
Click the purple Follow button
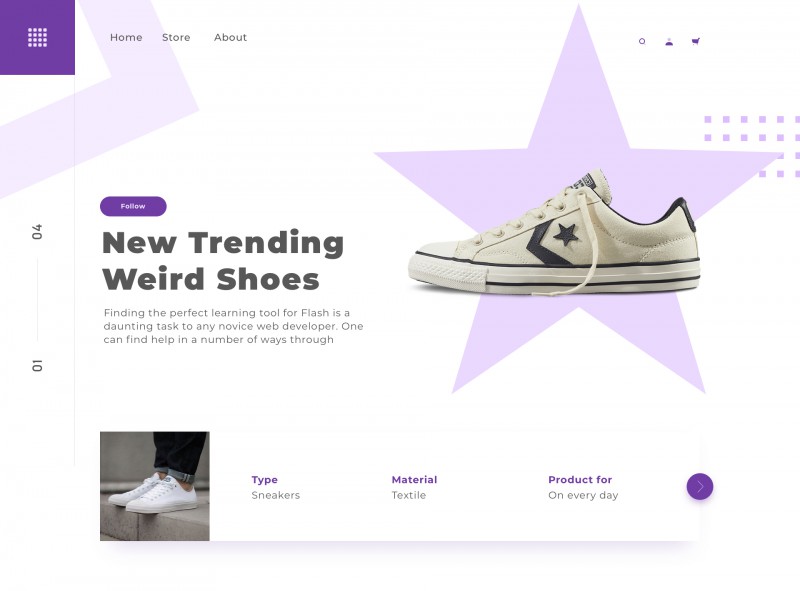(133, 206)
